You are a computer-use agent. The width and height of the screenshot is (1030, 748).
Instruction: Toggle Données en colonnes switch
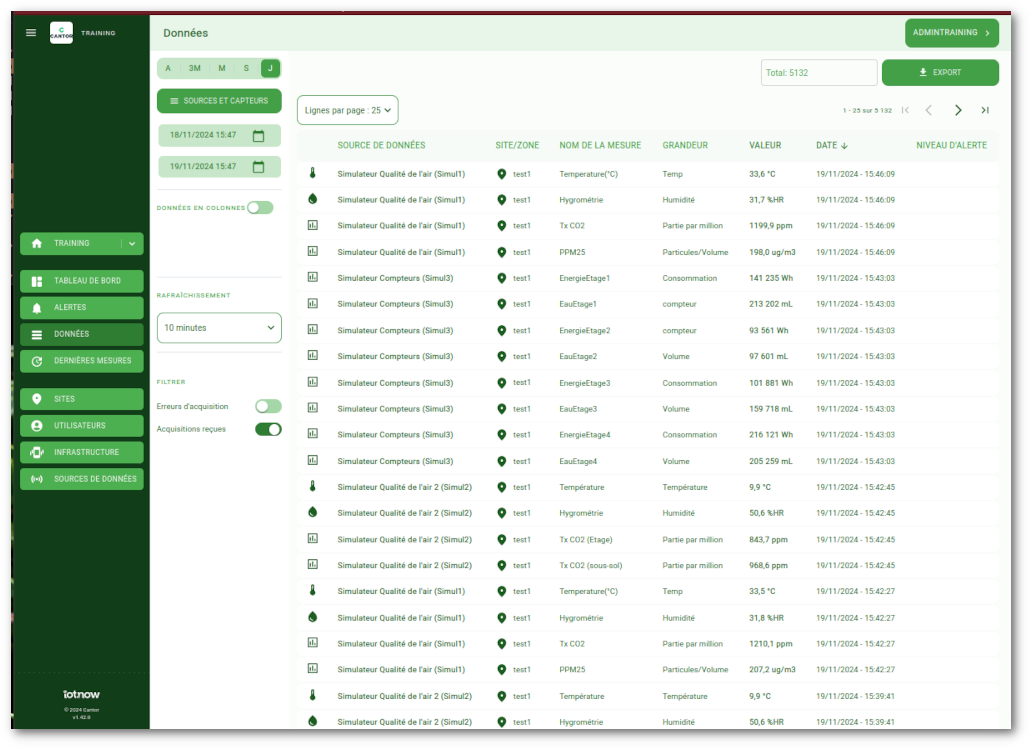coord(260,208)
